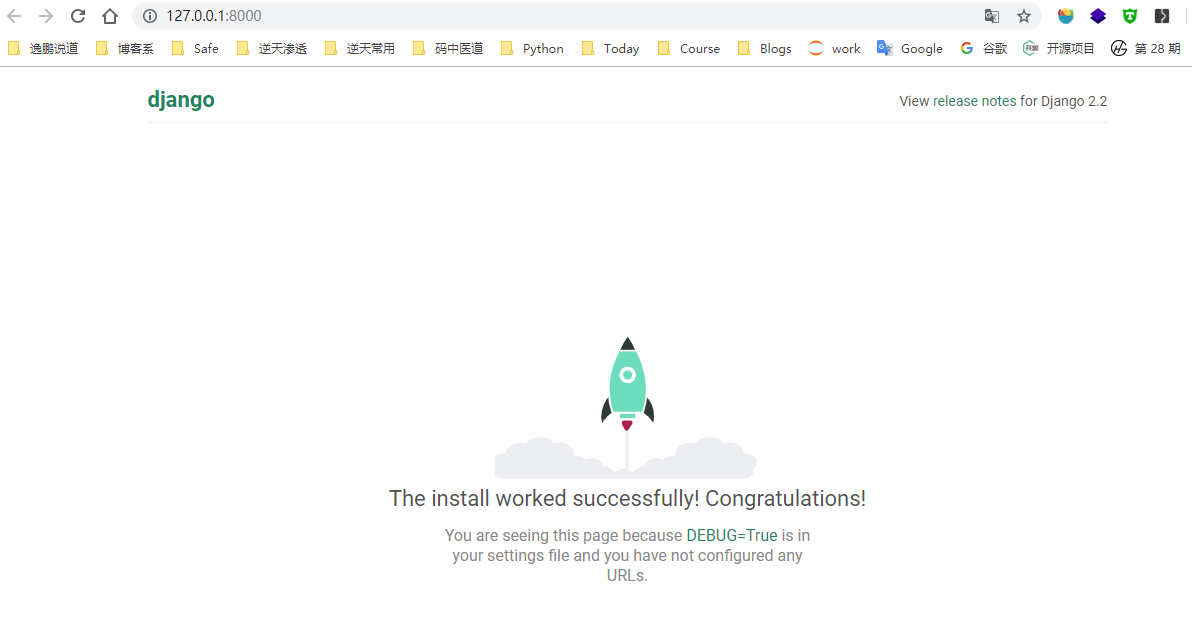Image resolution: width=1192 pixels, height=618 pixels.
Task: Open the release notes link
Action: tap(974, 101)
